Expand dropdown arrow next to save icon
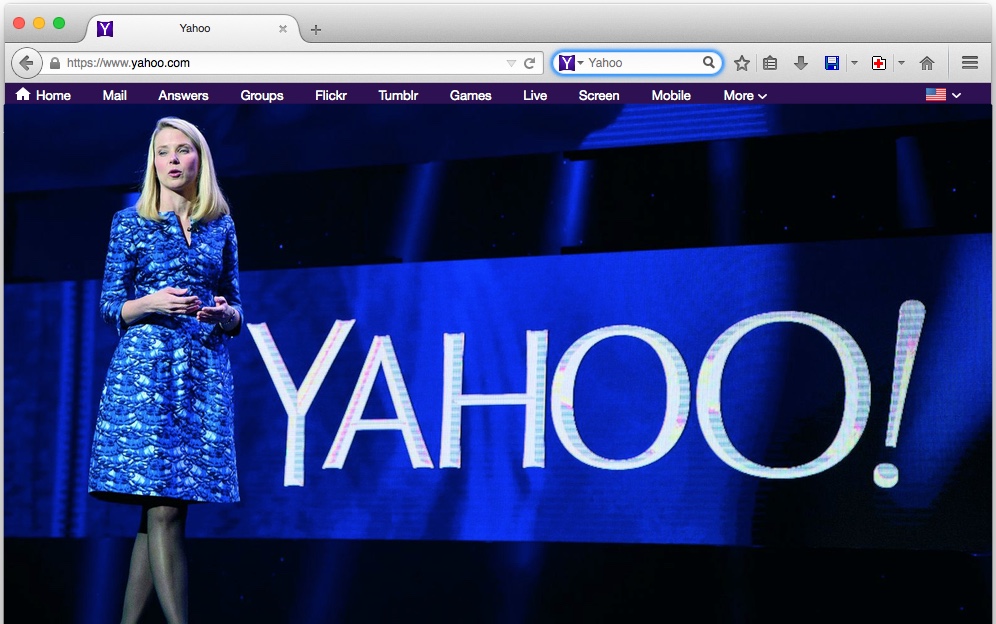Viewport: 996px width, 624px height. [854, 63]
